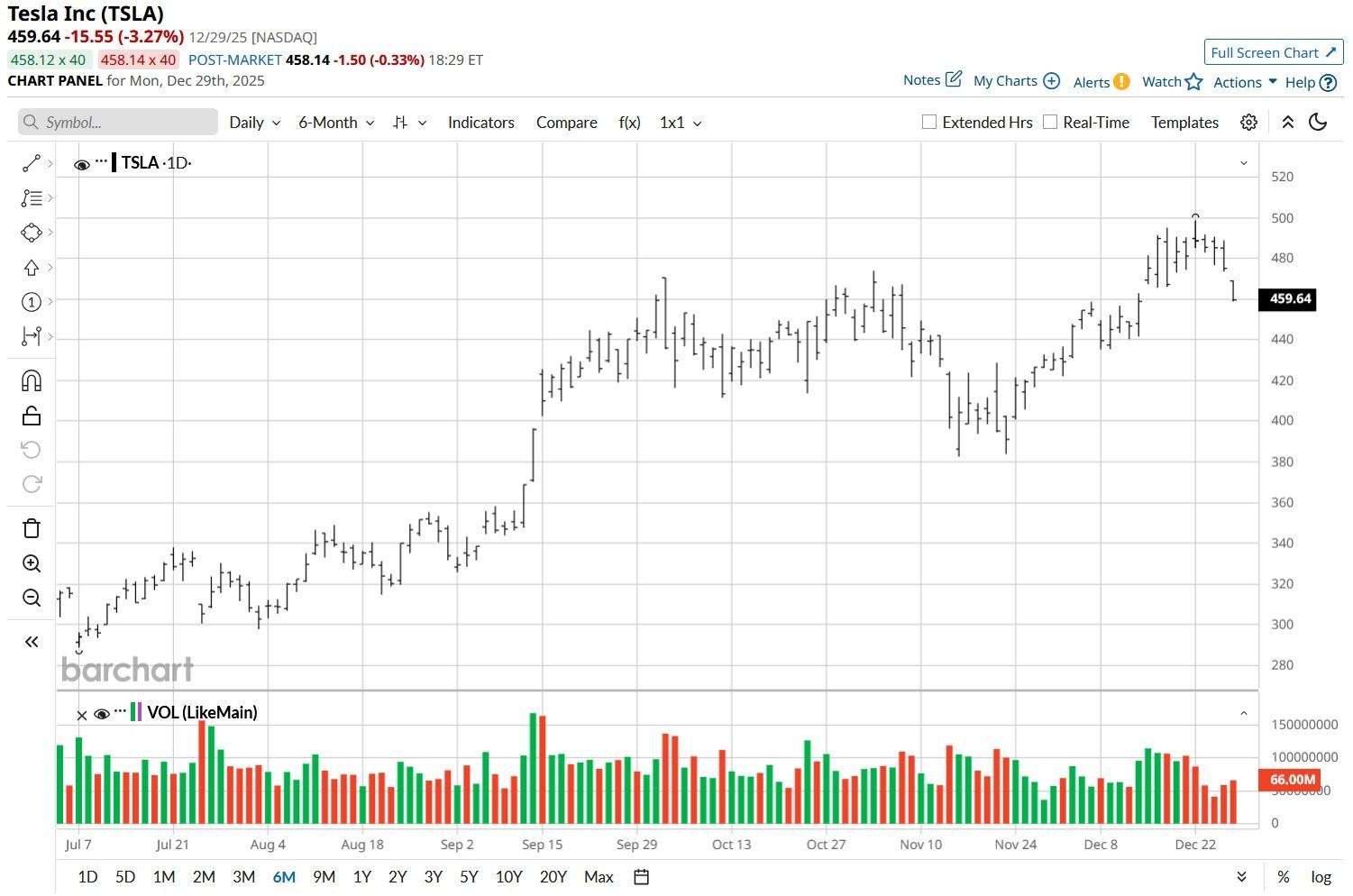Switch to dark mode moon icon
Screen dimensions: 1353x896
pos(1318,122)
